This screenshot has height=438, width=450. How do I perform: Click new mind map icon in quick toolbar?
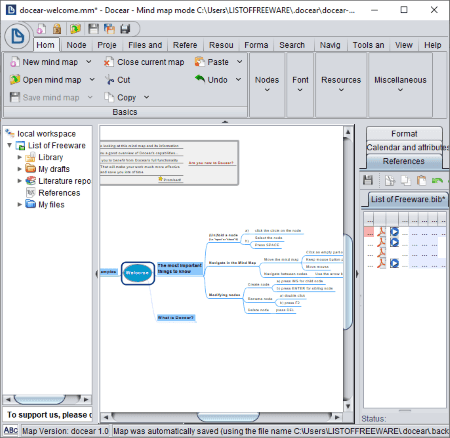tap(41, 29)
